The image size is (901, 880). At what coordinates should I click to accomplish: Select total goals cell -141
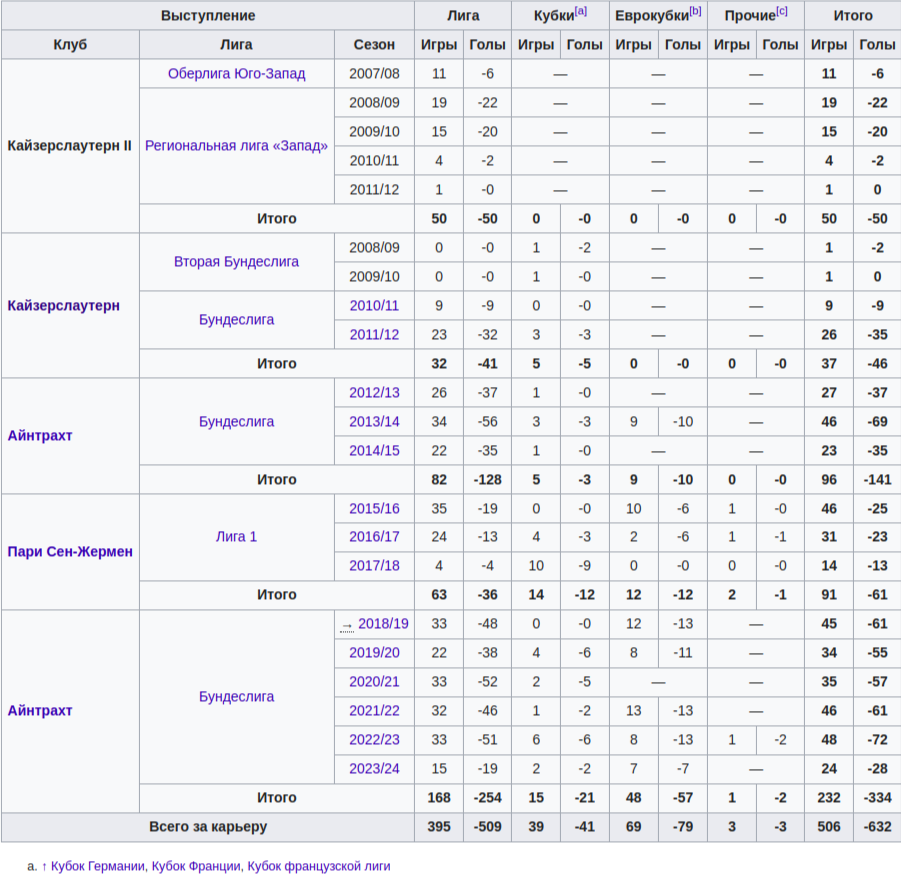[877, 479]
